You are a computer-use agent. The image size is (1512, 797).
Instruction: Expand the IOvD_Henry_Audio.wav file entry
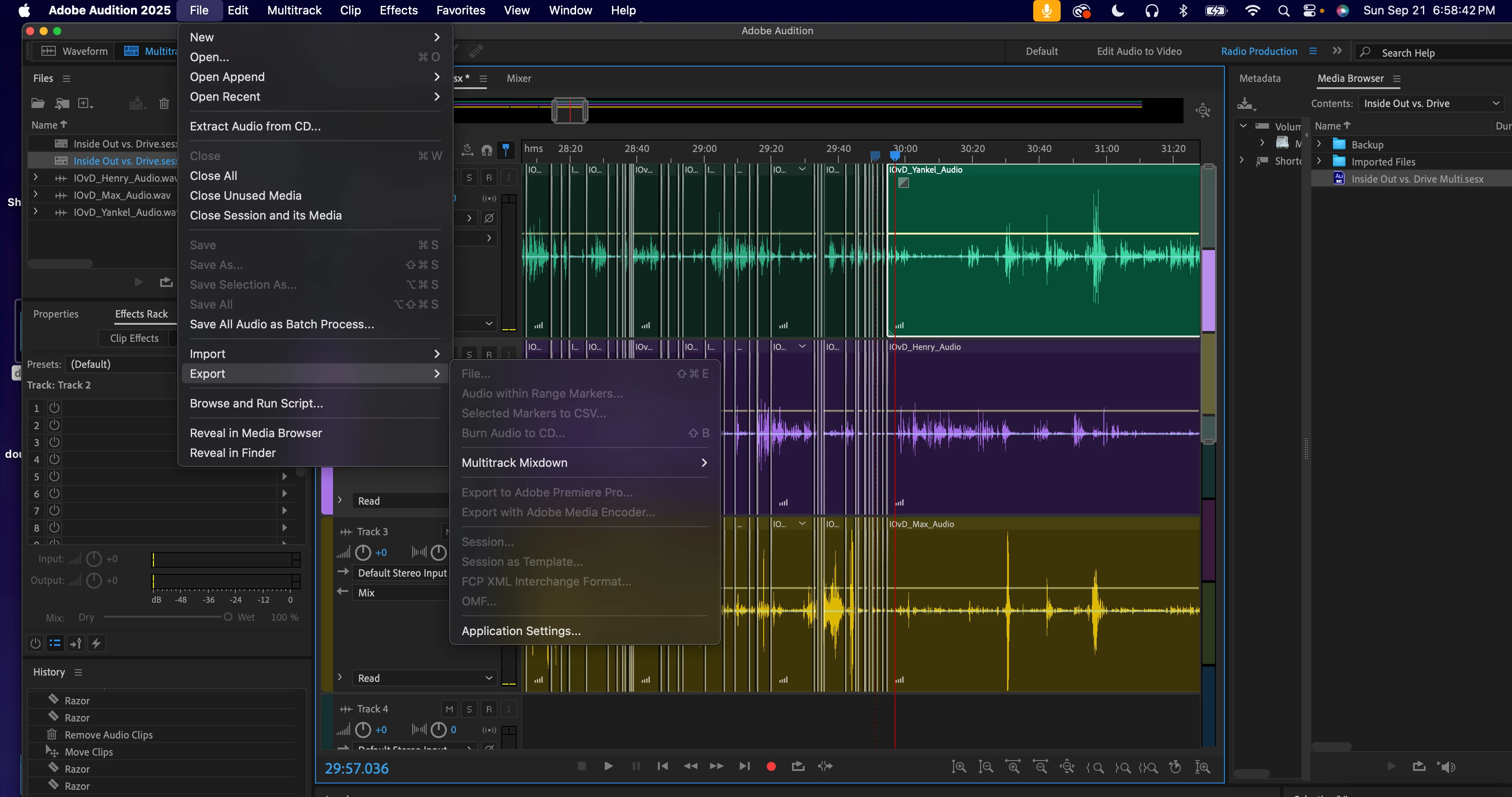click(x=35, y=178)
